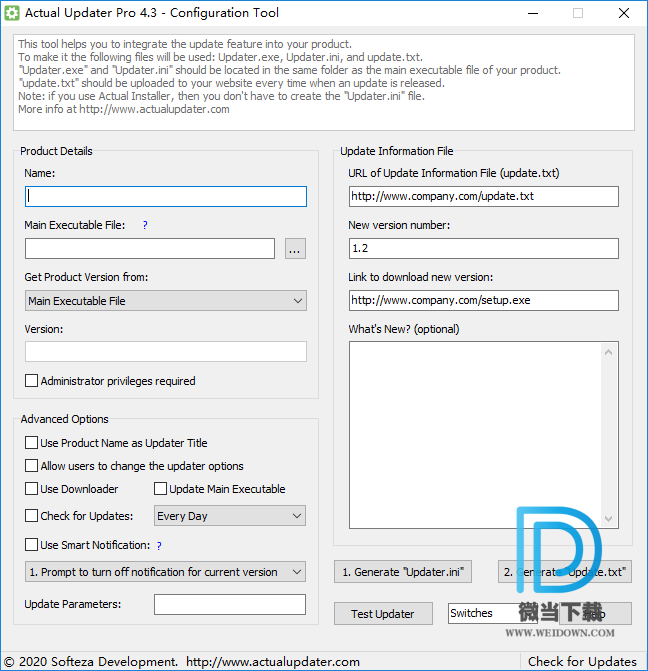Open Get Product Version from dropdown

(166, 301)
